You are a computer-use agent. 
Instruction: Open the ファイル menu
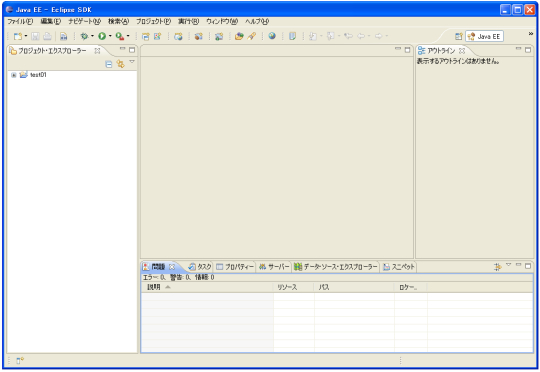pos(20,21)
